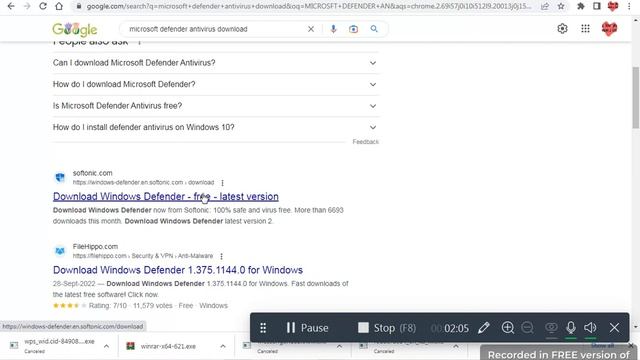Screen dimensions: 640x360
Task: Share this page from address bar
Action: point(545,6)
